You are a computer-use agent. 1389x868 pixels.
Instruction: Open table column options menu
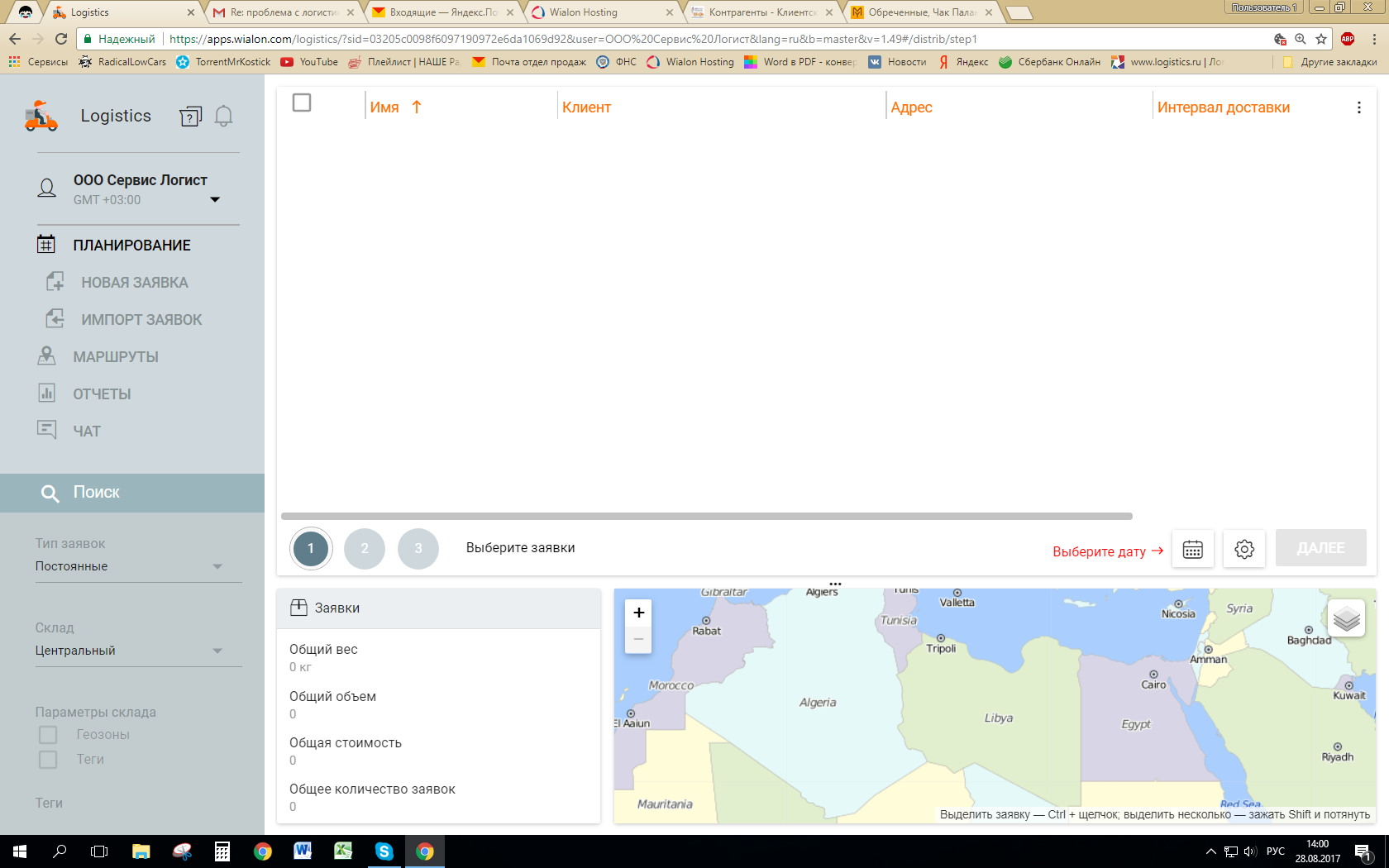[1358, 107]
